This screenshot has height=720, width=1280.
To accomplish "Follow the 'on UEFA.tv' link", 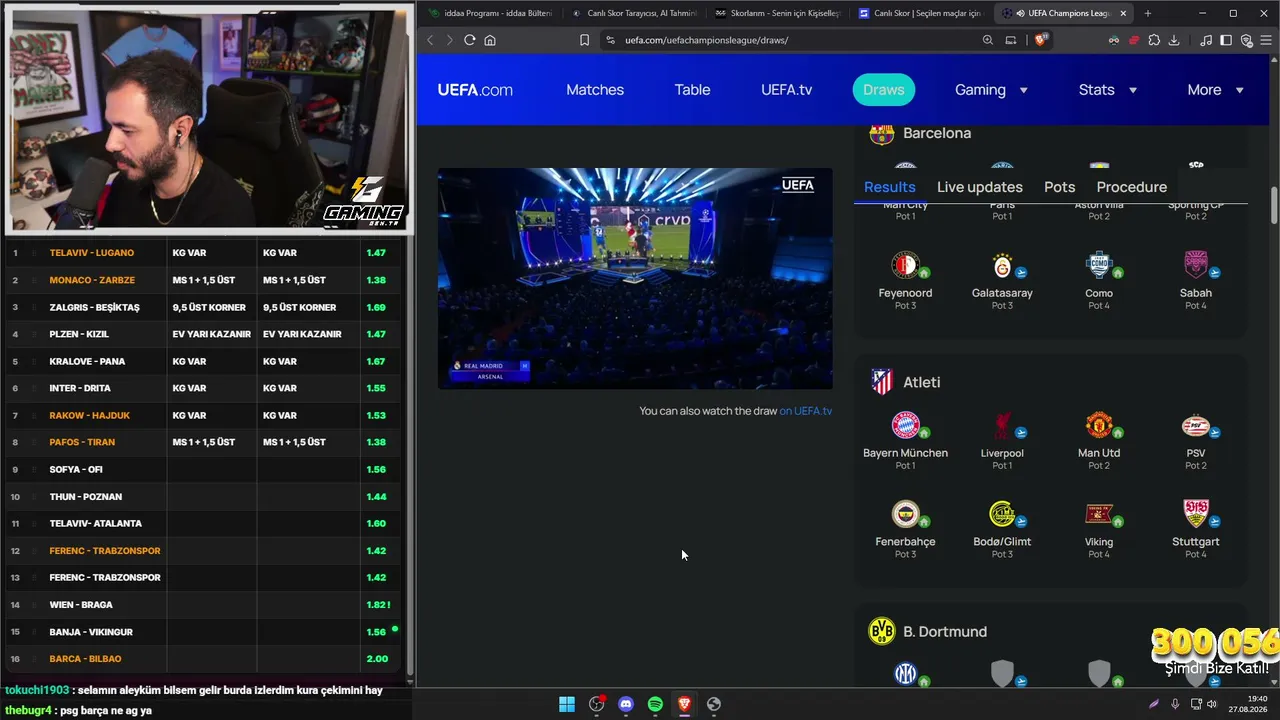I will tap(806, 411).
